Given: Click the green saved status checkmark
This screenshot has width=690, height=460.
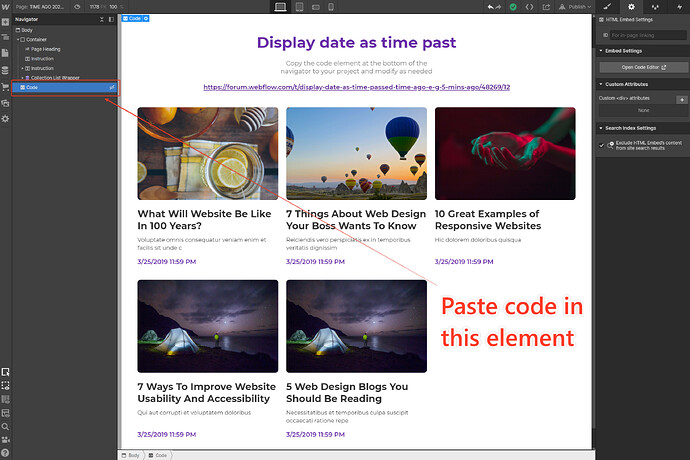Looking at the screenshot, I should (513, 7).
